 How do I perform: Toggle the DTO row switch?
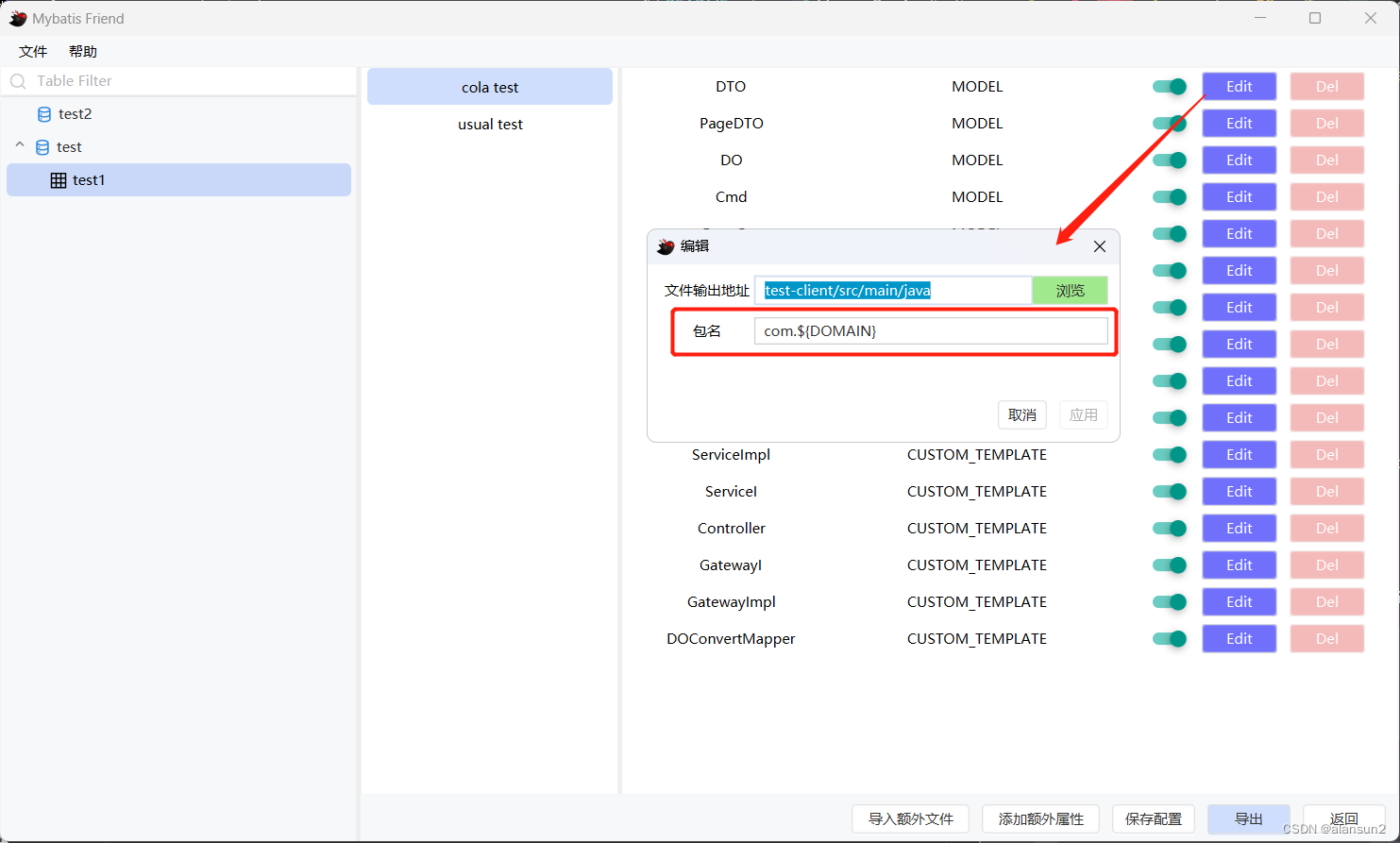coord(1170,87)
